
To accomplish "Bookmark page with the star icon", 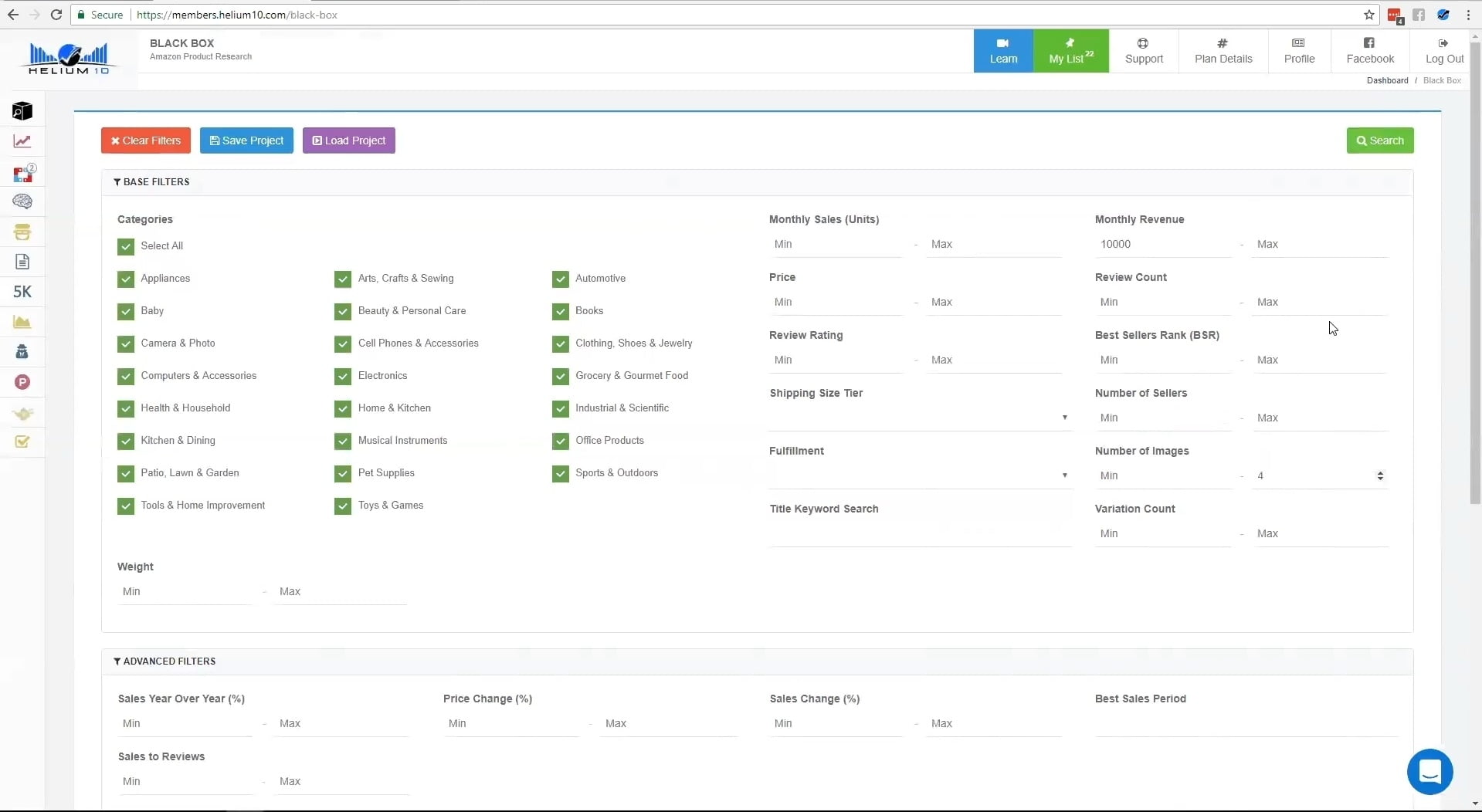I will 1369,15.
